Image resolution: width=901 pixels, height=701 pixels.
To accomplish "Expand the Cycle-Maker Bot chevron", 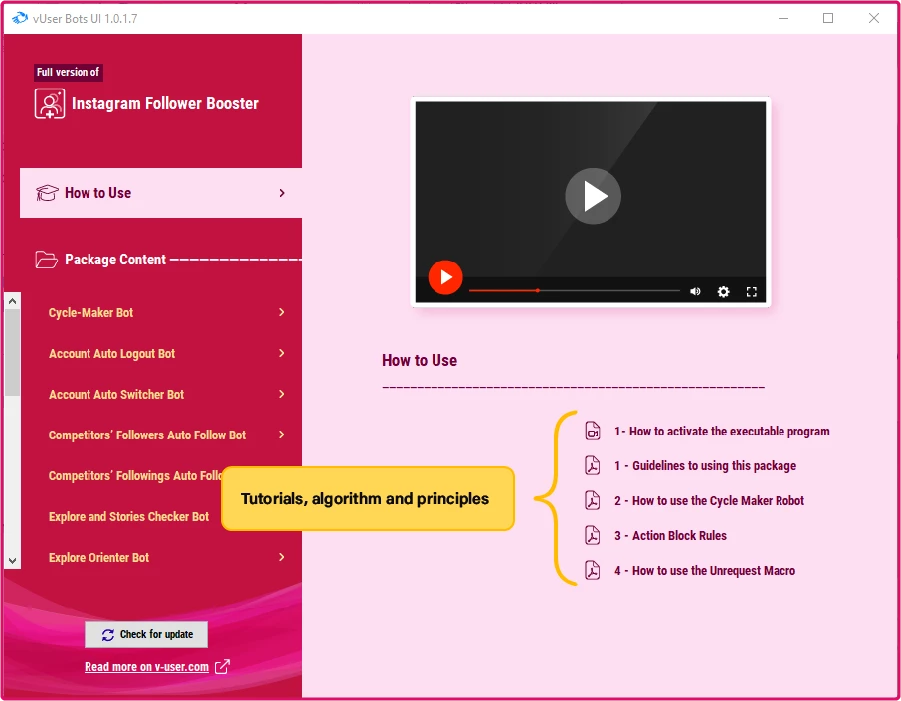I will (x=282, y=312).
